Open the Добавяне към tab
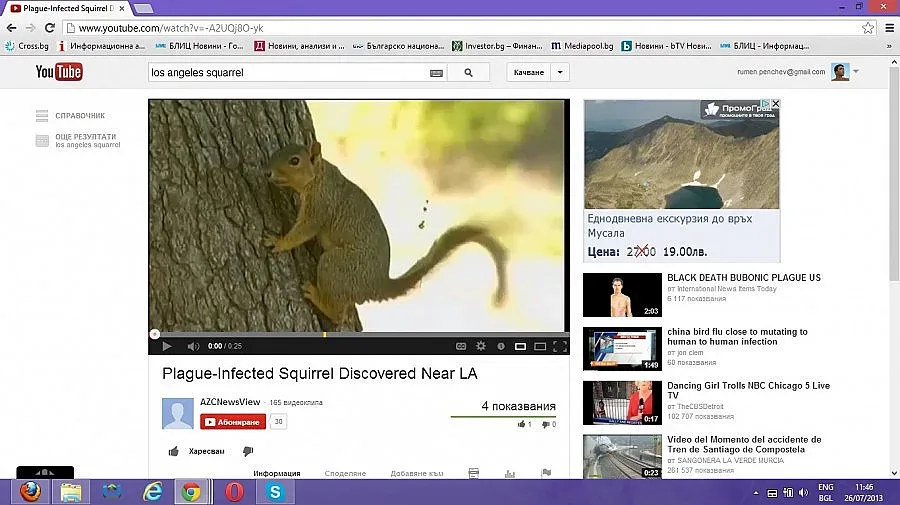Viewport: 900px width, 505px height. [x=415, y=473]
